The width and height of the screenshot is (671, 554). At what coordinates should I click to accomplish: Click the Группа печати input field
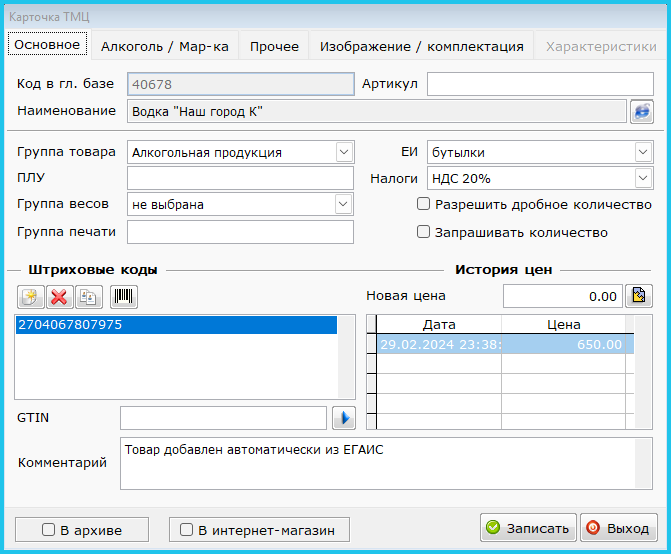coord(240,232)
